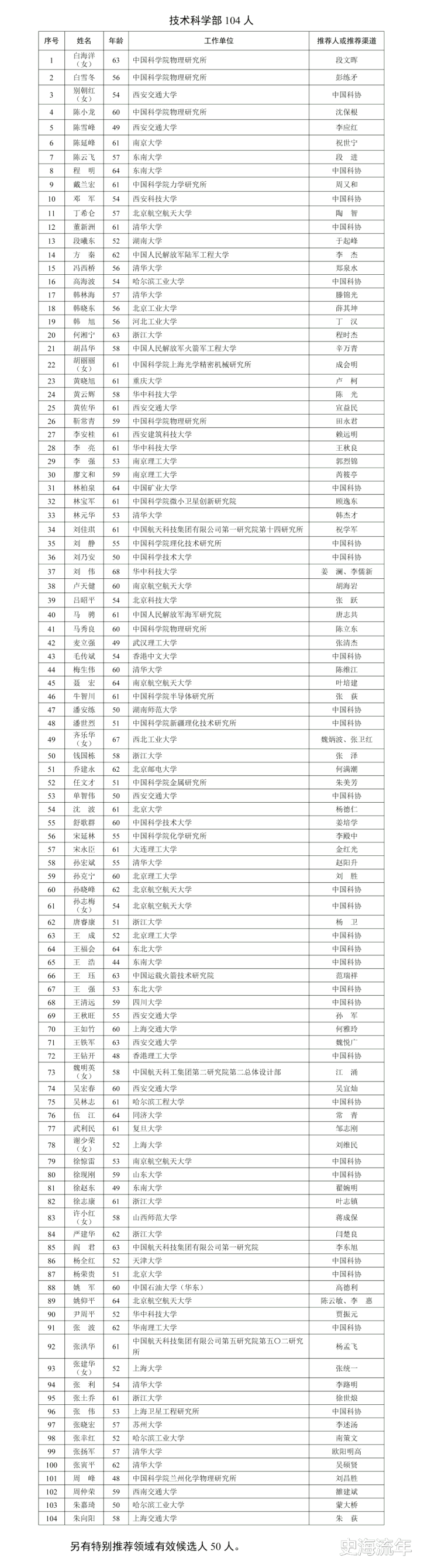
Task: Click 中国科学院兰州化学物理研究所 in row 101
Action: [x=184, y=1478]
